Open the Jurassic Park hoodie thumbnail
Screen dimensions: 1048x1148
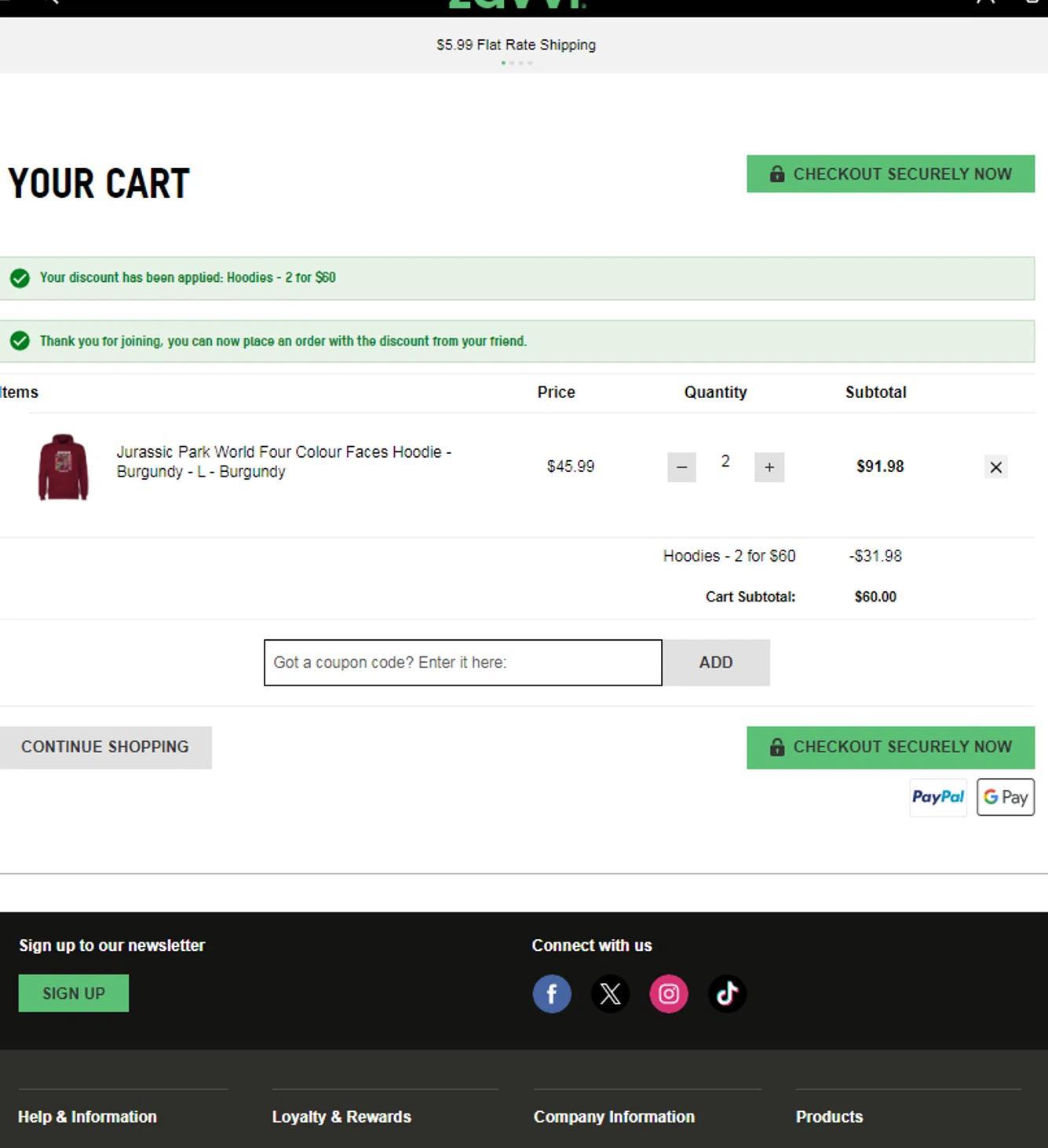point(64,466)
